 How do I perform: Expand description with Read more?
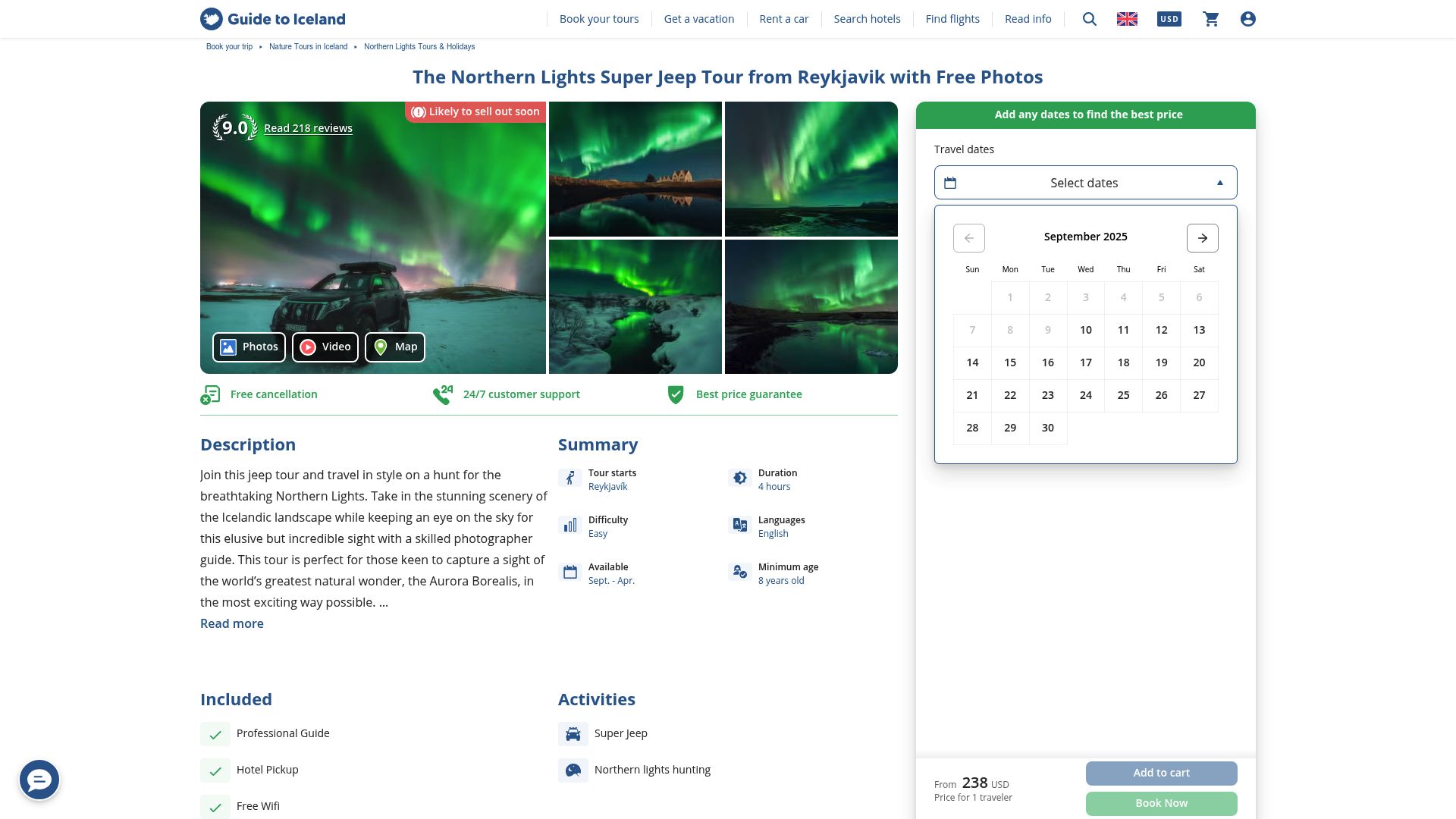232,623
